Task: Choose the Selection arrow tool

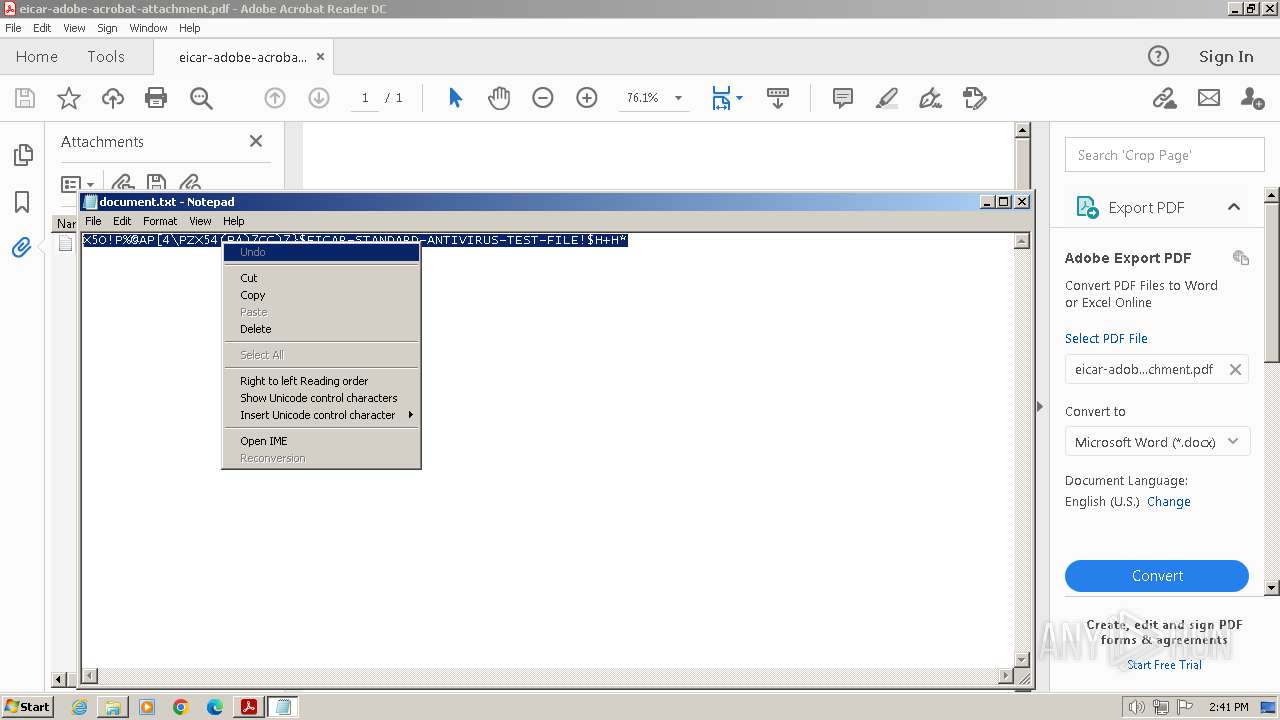Action: pos(456,98)
